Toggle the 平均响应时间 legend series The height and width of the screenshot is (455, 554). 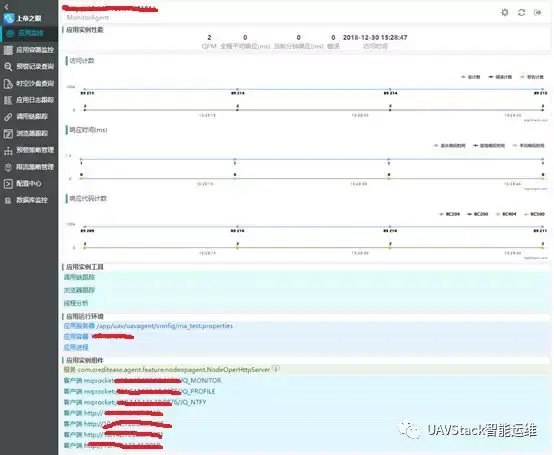pyautogui.click(x=529, y=146)
